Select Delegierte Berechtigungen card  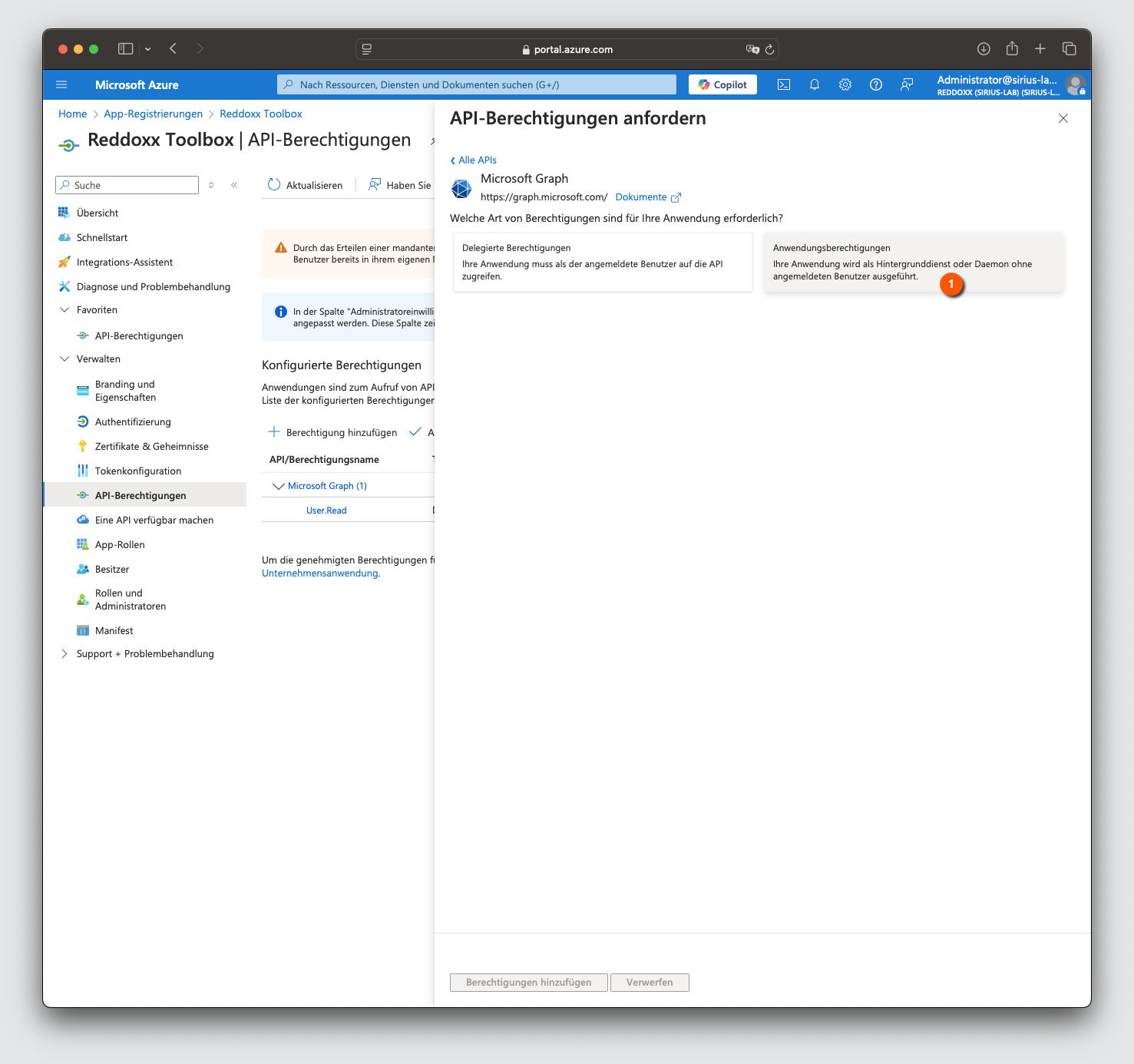pos(603,262)
